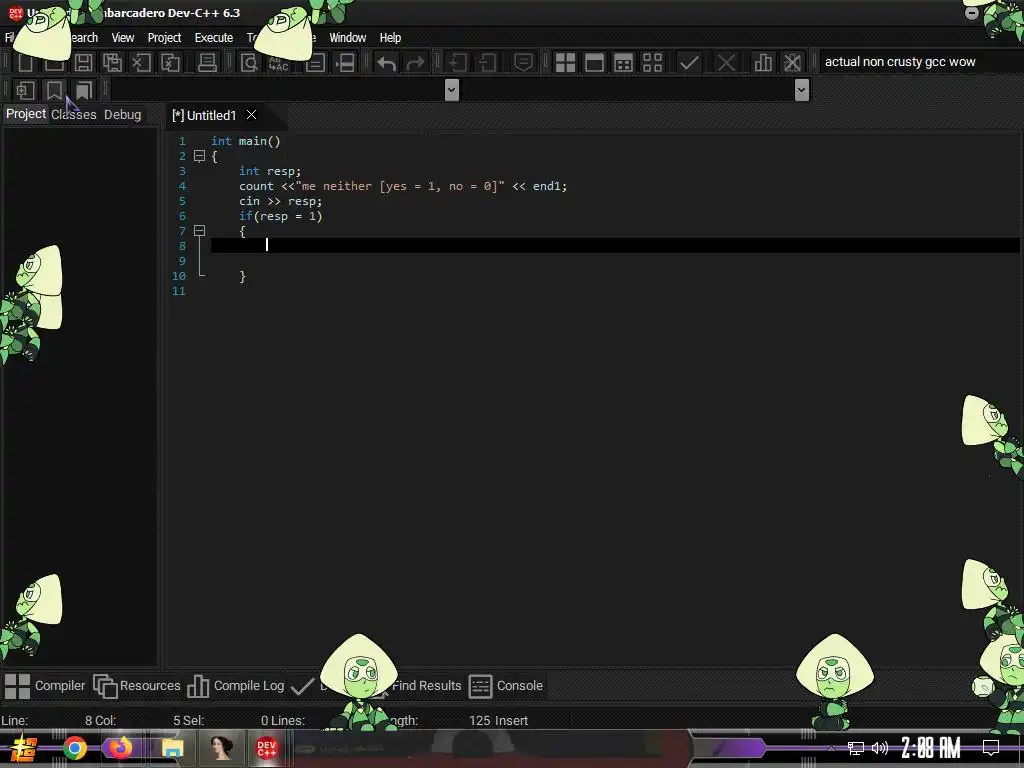Click the Goto Bookmarks toolbar icon
This screenshot has width=1024, height=768.
tap(84, 90)
